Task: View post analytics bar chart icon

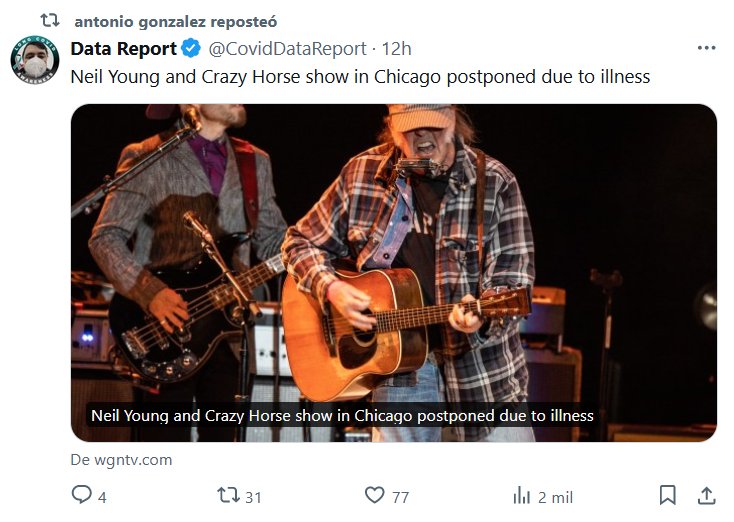Action: point(521,495)
